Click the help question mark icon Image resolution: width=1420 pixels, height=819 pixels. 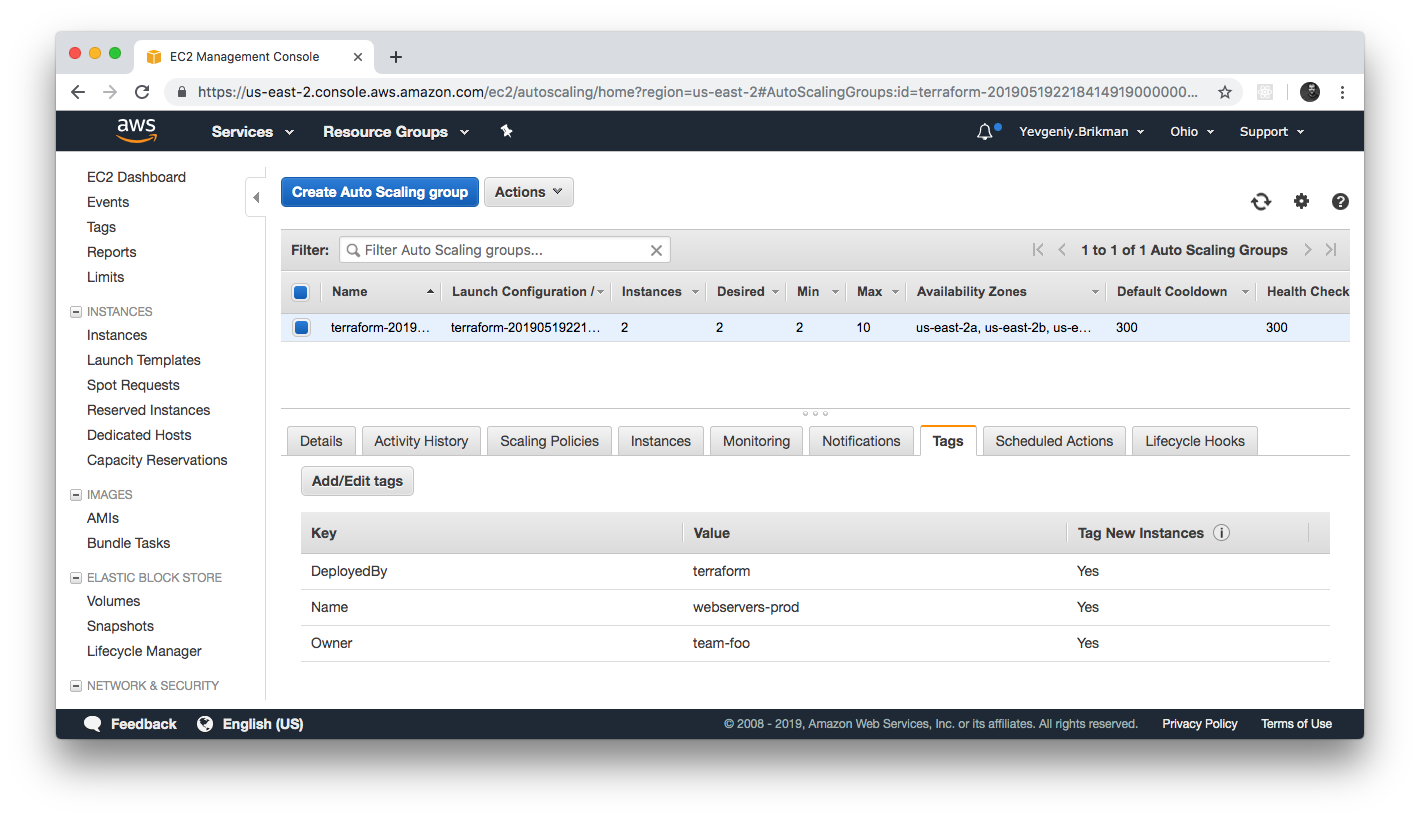1340,202
